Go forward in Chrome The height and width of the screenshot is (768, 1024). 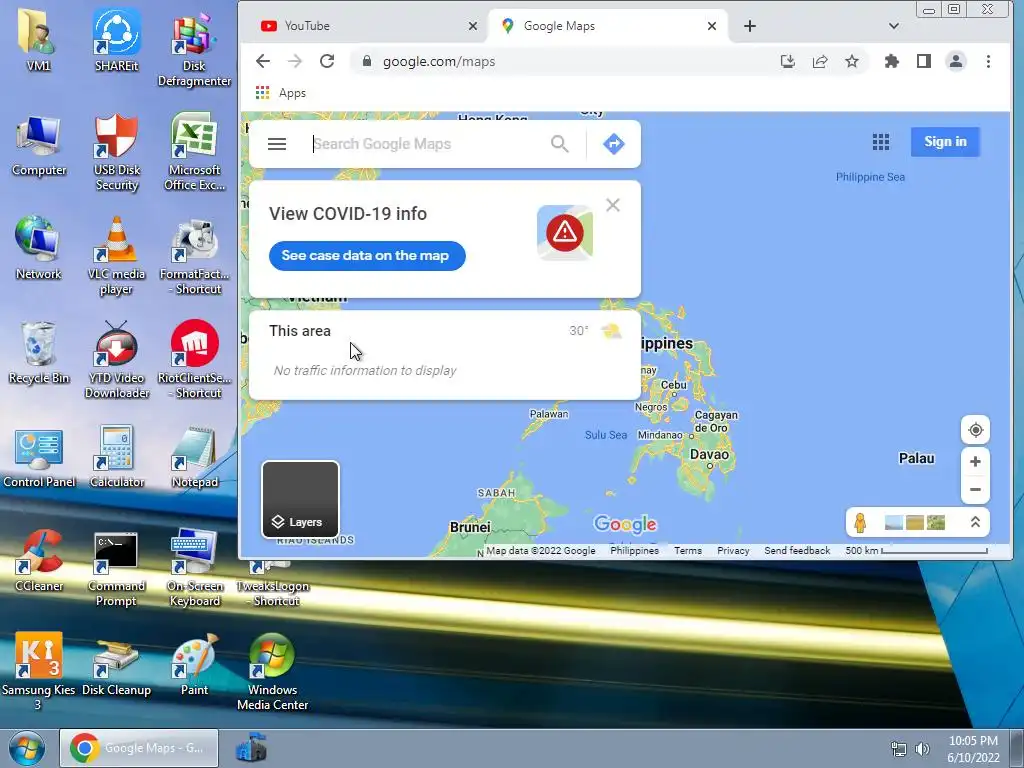pos(295,61)
